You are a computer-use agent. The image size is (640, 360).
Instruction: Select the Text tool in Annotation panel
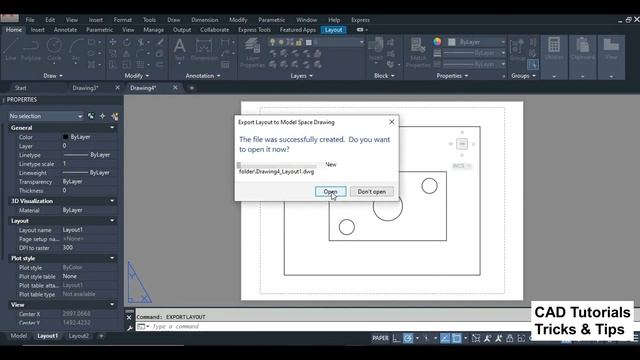pos(179,49)
